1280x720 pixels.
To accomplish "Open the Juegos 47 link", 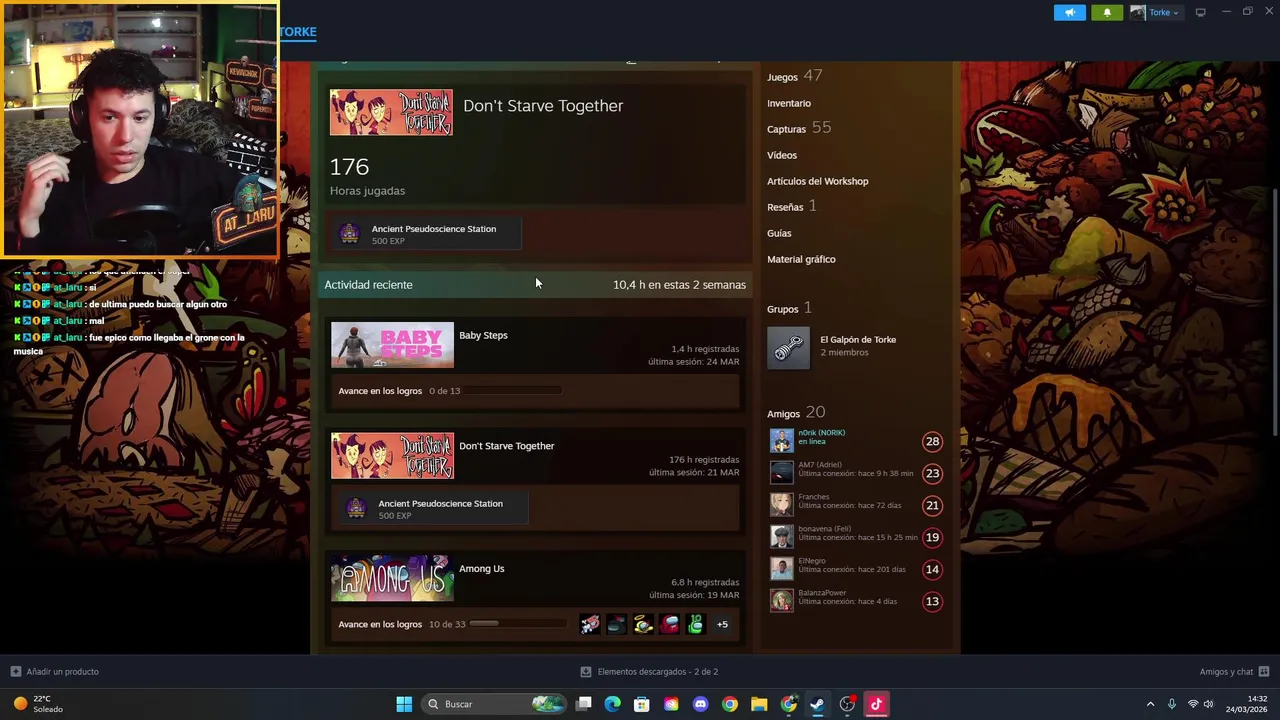I will (794, 76).
